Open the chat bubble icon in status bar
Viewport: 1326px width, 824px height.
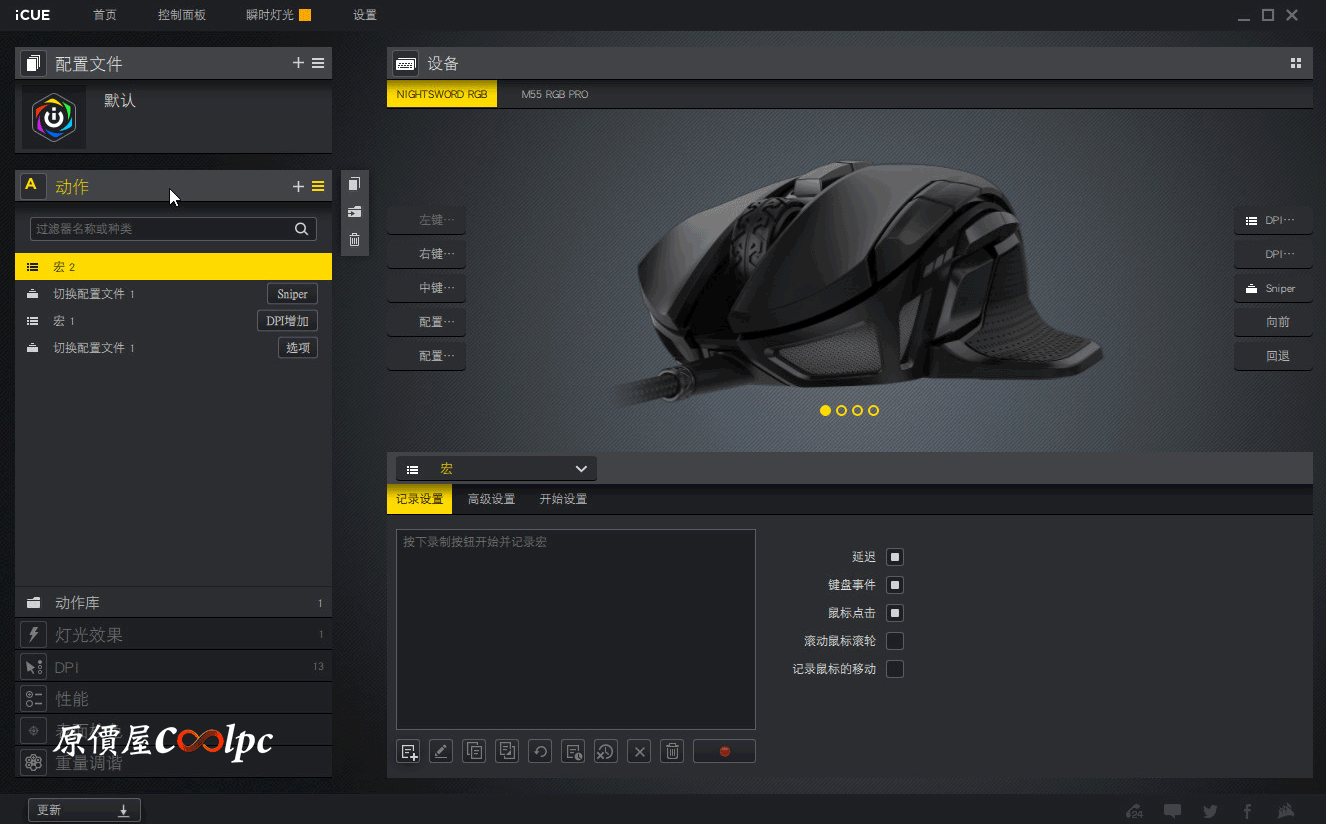1172,811
